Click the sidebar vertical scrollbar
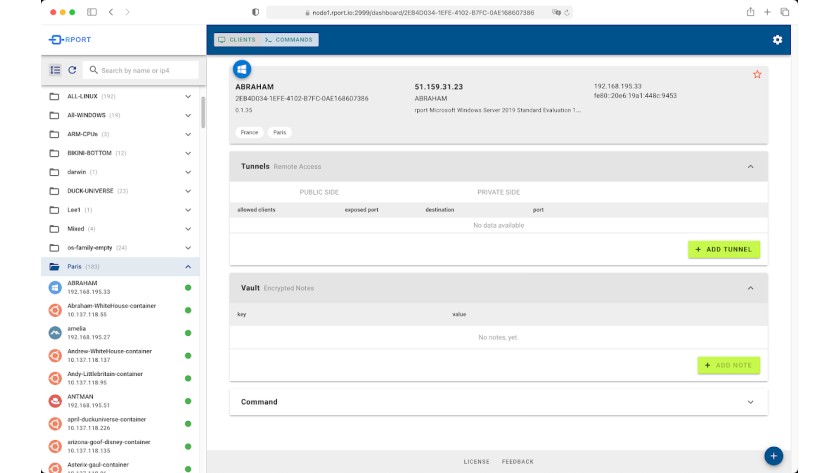 [203, 112]
